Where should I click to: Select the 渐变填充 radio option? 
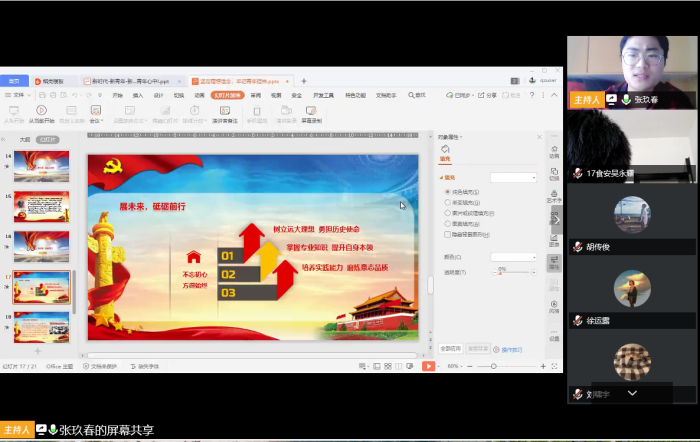click(x=446, y=202)
